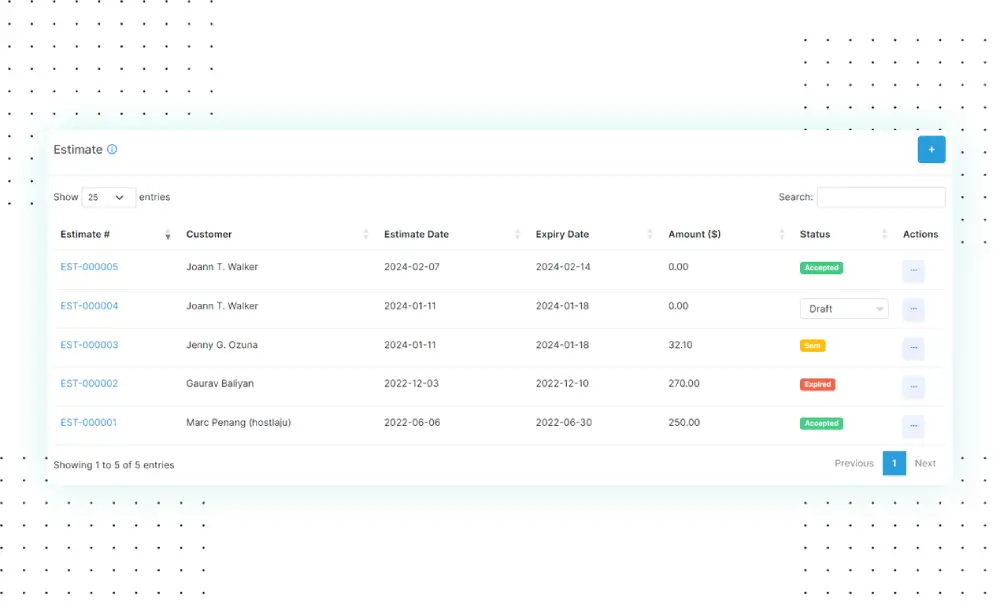Click the blue plus icon to add estimate
1000x614 pixels.
[931, 149]
